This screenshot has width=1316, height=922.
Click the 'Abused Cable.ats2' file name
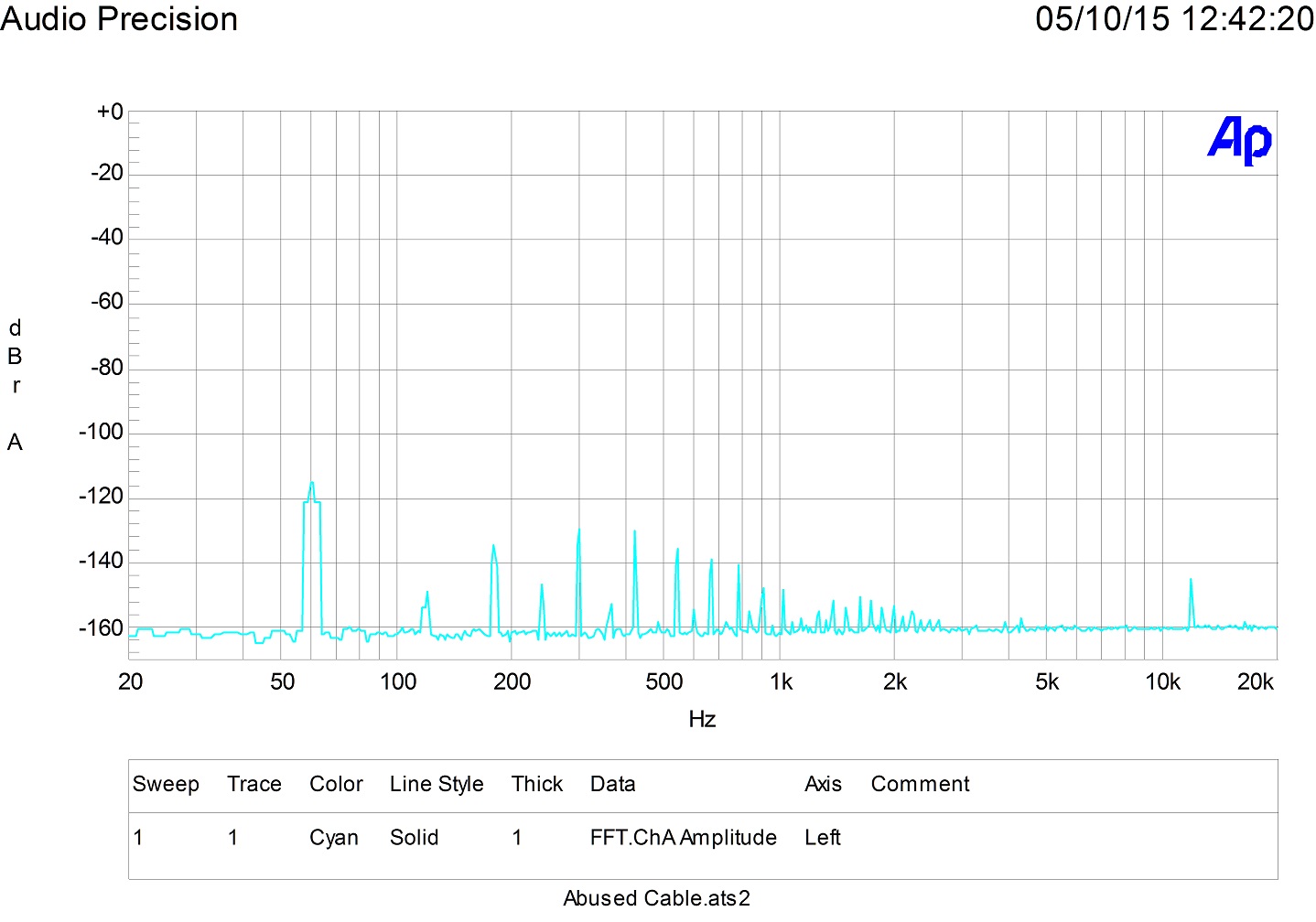tap(657, 898)
